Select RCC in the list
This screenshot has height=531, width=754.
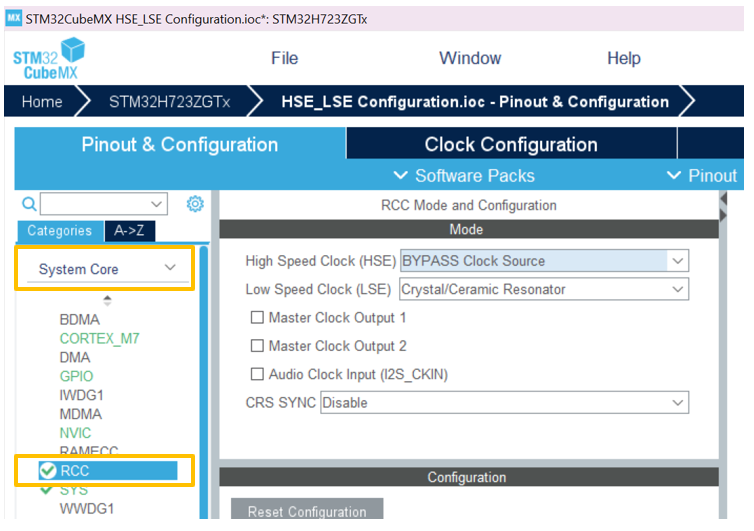(x=108, y=470)
